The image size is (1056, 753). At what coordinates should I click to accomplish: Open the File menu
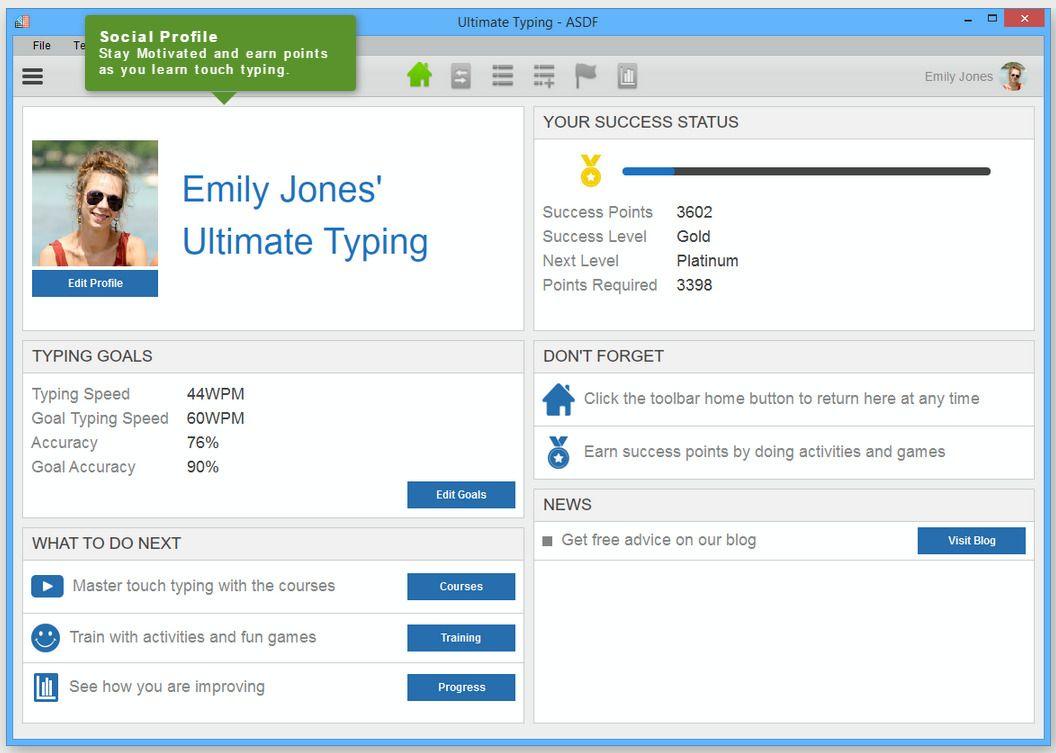(x=42, y=45)
